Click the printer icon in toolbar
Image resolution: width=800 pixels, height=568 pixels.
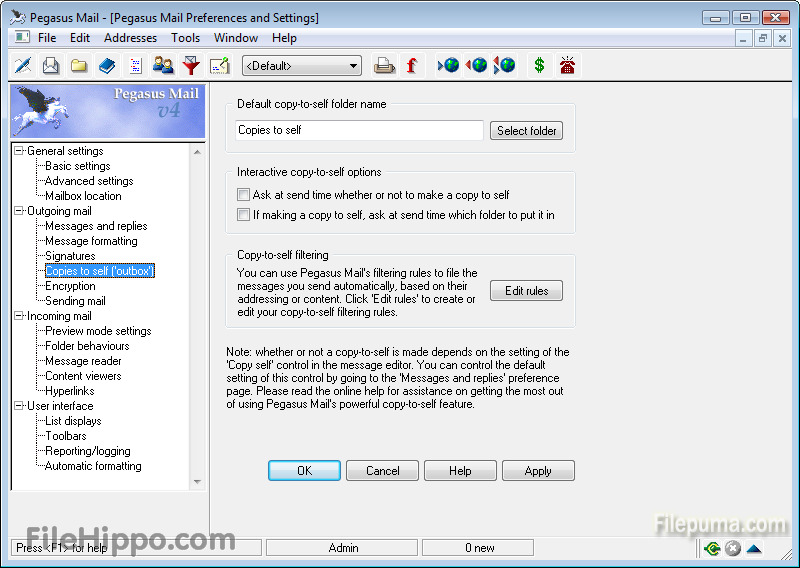click(x=384, y=66)
